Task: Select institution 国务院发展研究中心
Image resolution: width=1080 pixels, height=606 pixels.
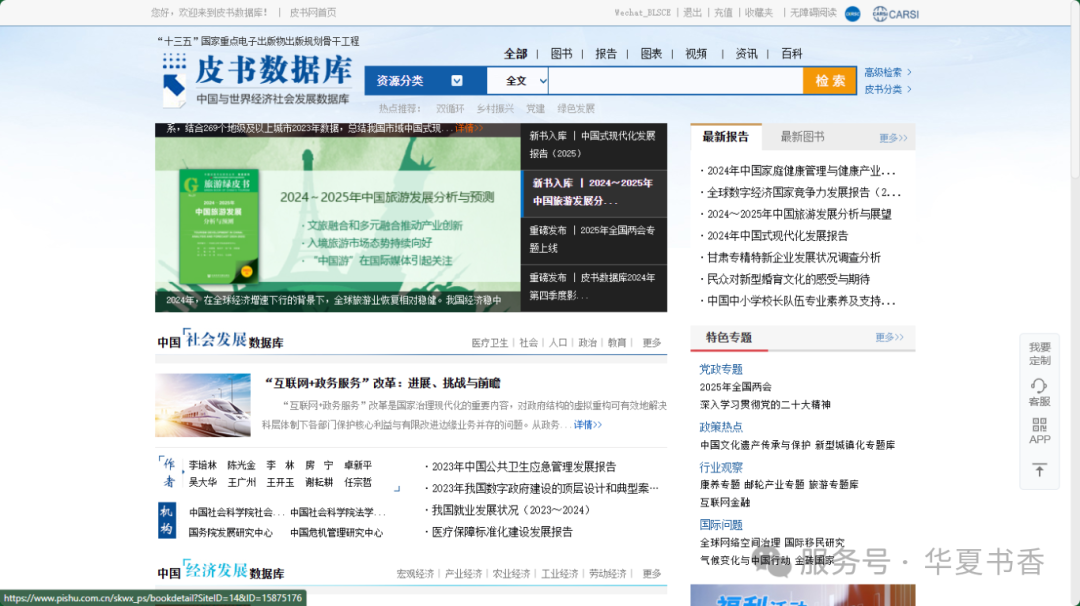Action: click(231, 532)
